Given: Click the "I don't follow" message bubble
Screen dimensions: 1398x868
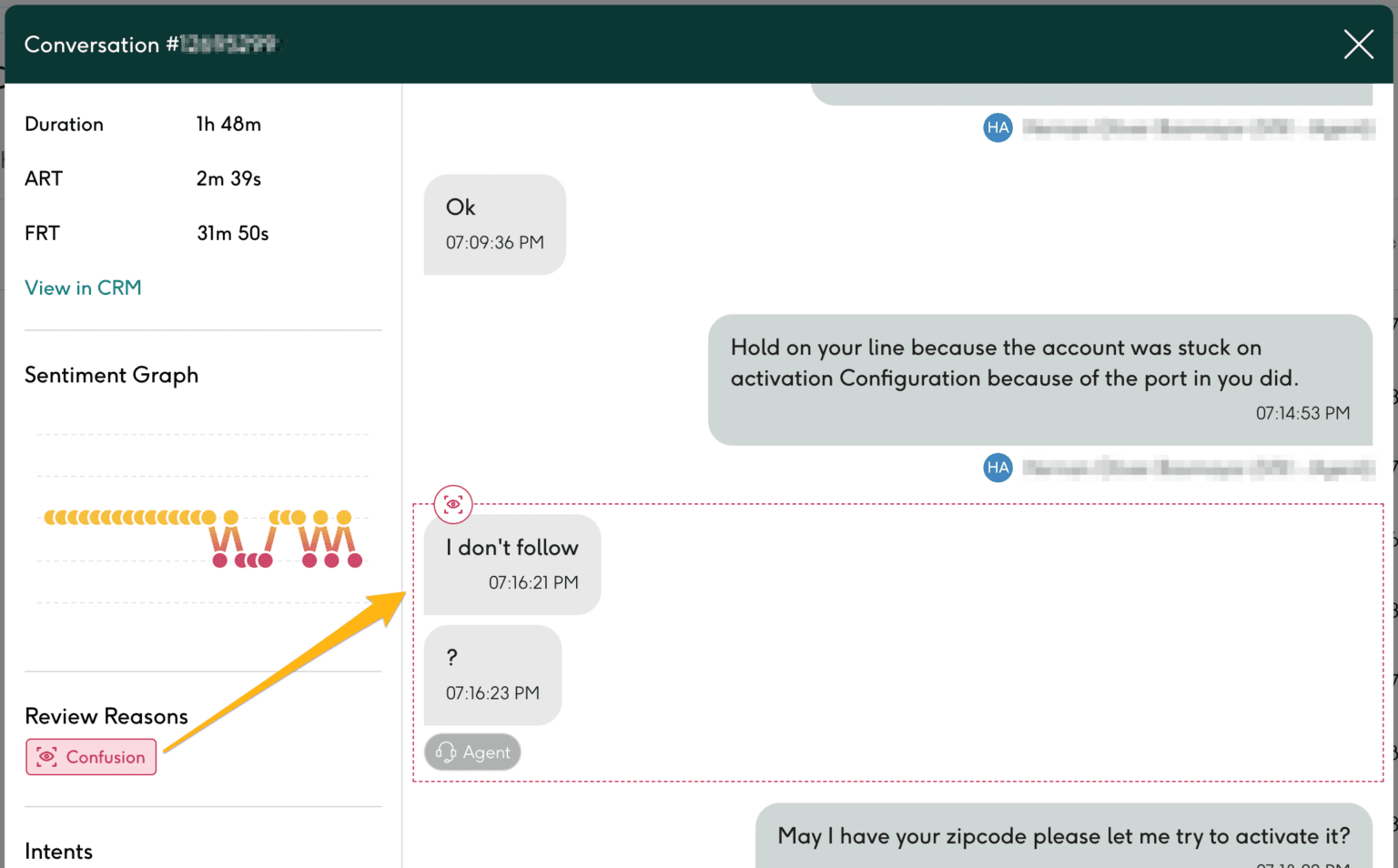Looking at the screenshot, I should [x=512, y=564].
